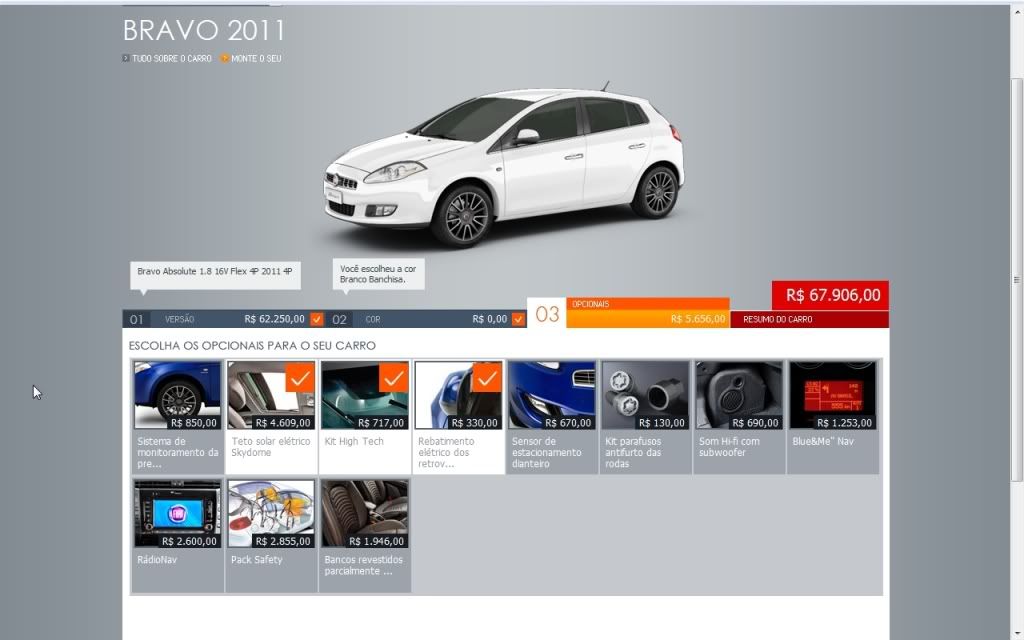Add the Blue&Me Nav option
The image size is (1024, 640).
[833, 417]
